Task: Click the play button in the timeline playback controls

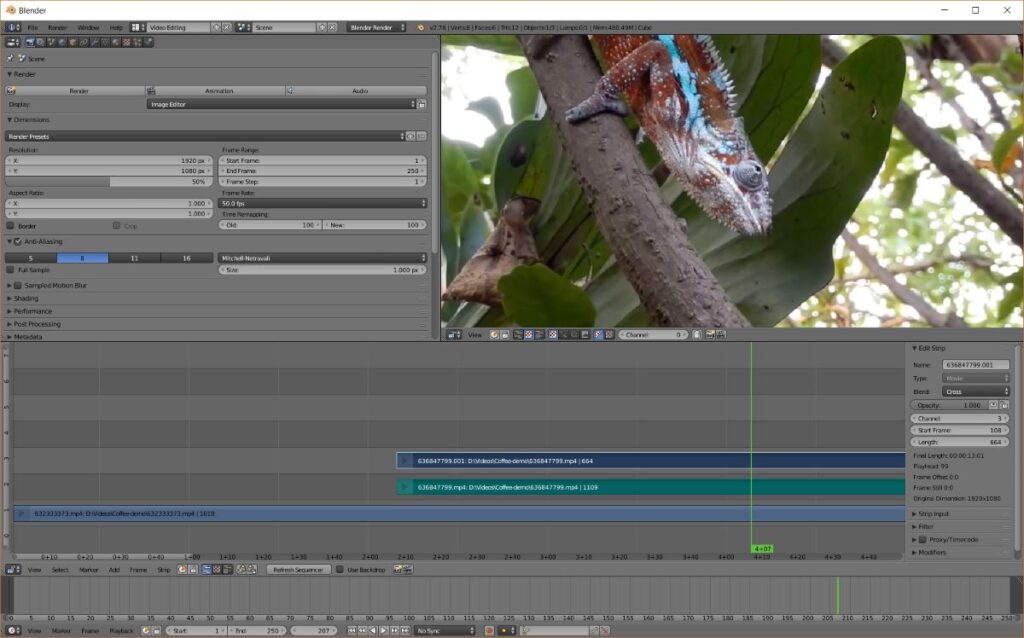Action: point(384,631)
